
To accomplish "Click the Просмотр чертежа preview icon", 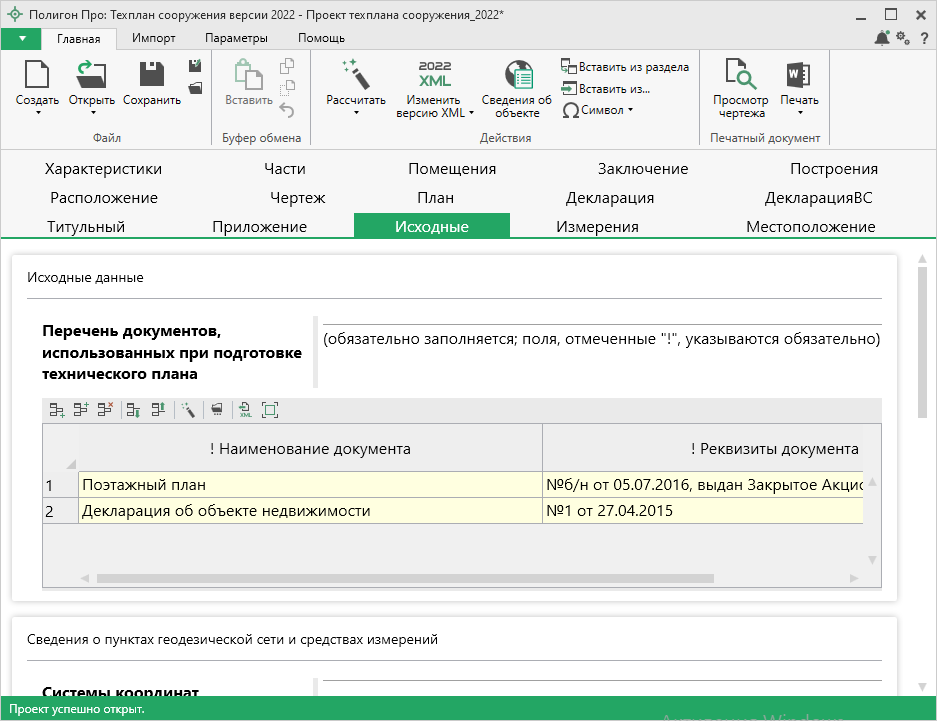I will coord(741,76).
